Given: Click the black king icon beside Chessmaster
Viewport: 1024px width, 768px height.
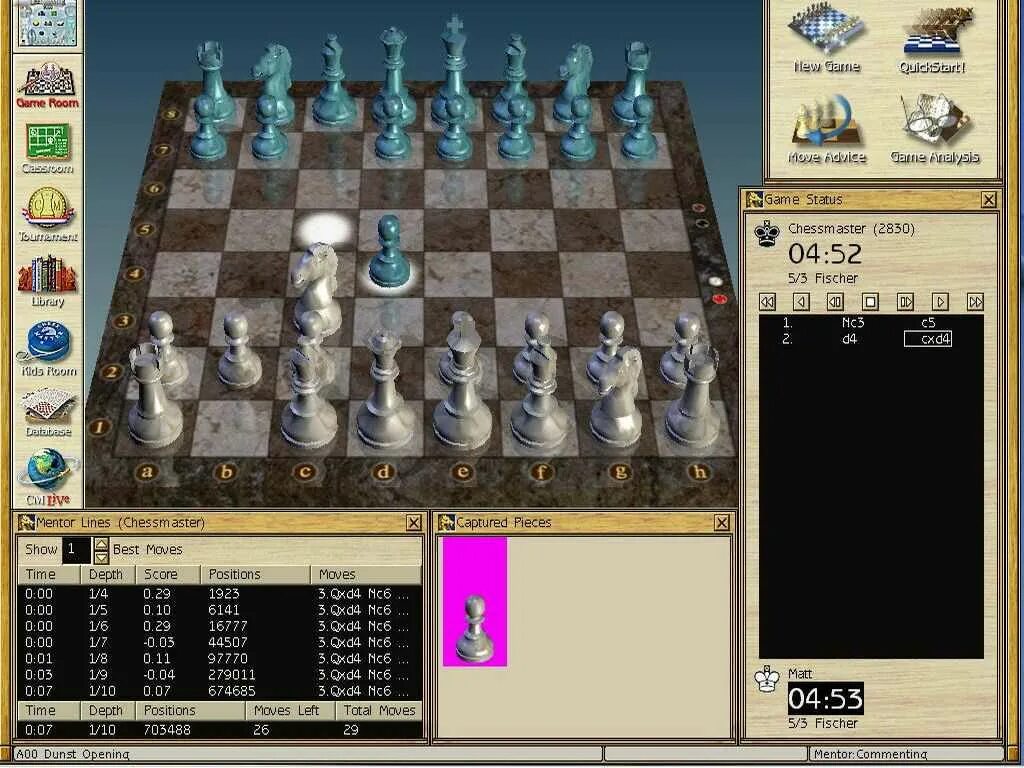Looking at the screenshot, I should coord(767,234).
